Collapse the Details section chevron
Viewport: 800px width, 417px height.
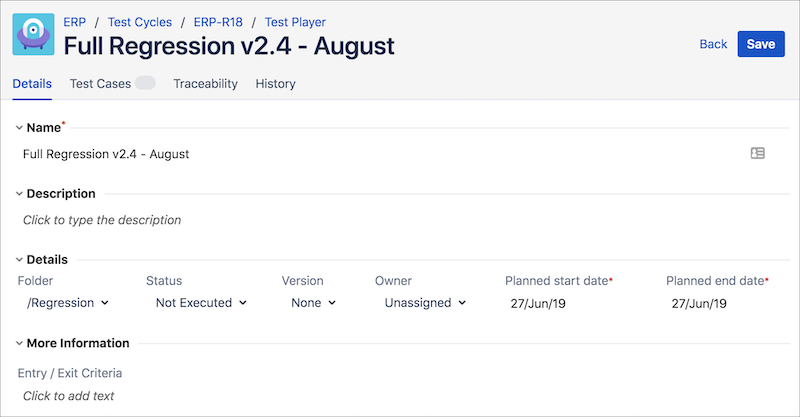(19, 259)
